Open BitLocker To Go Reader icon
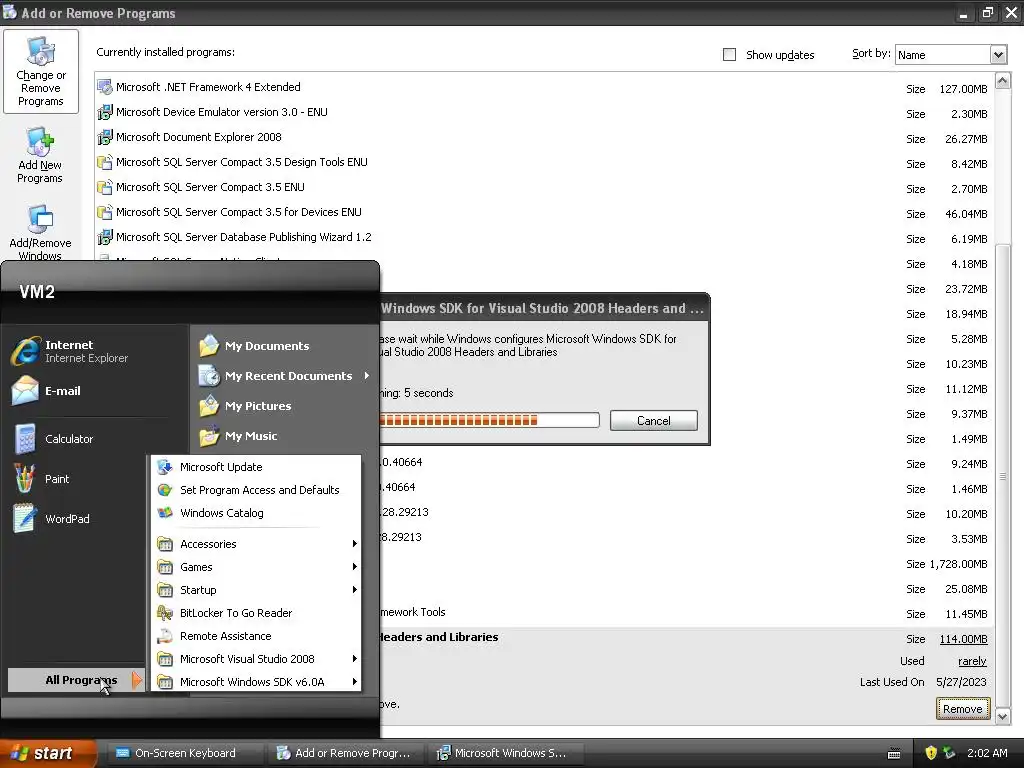The image size is (1024, 768). (x=165, y=613)
